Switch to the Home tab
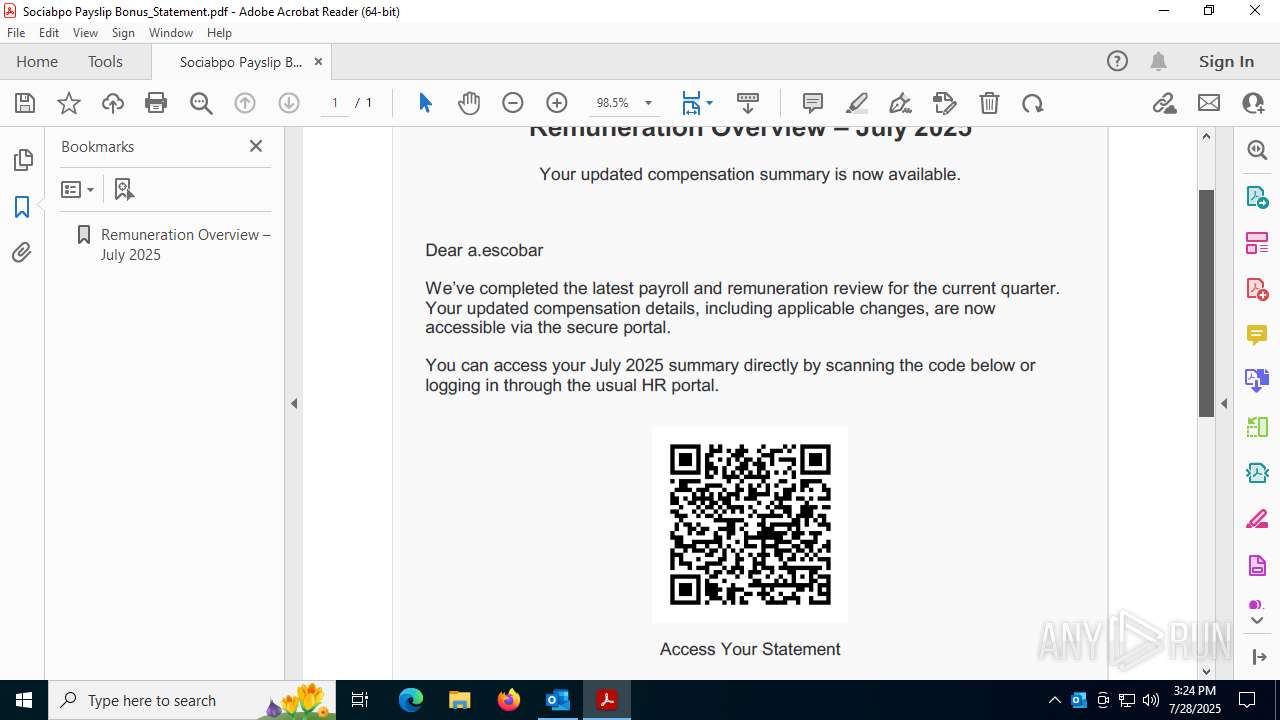 point(37,61)
